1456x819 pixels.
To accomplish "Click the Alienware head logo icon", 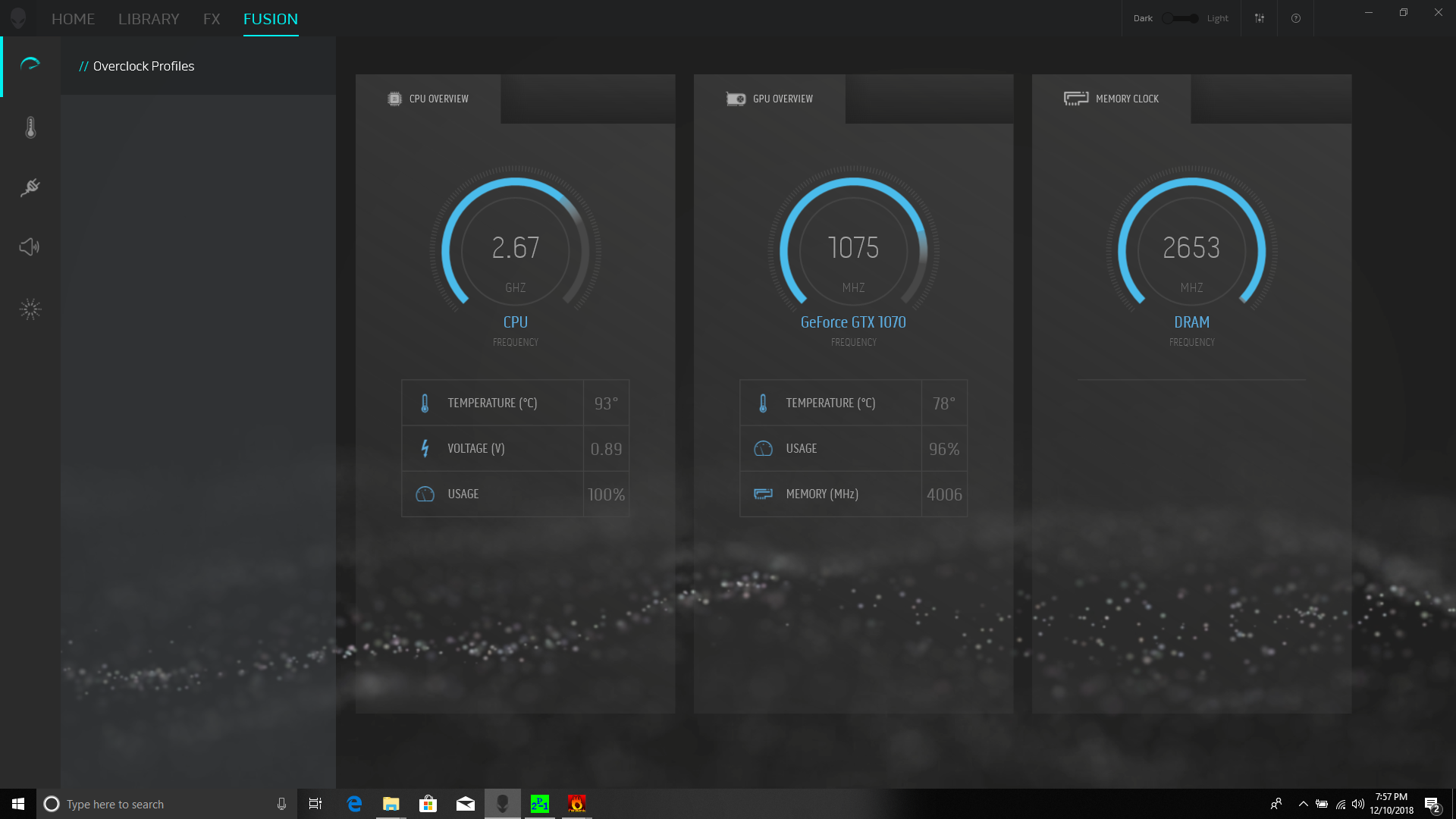I will 18,18.
